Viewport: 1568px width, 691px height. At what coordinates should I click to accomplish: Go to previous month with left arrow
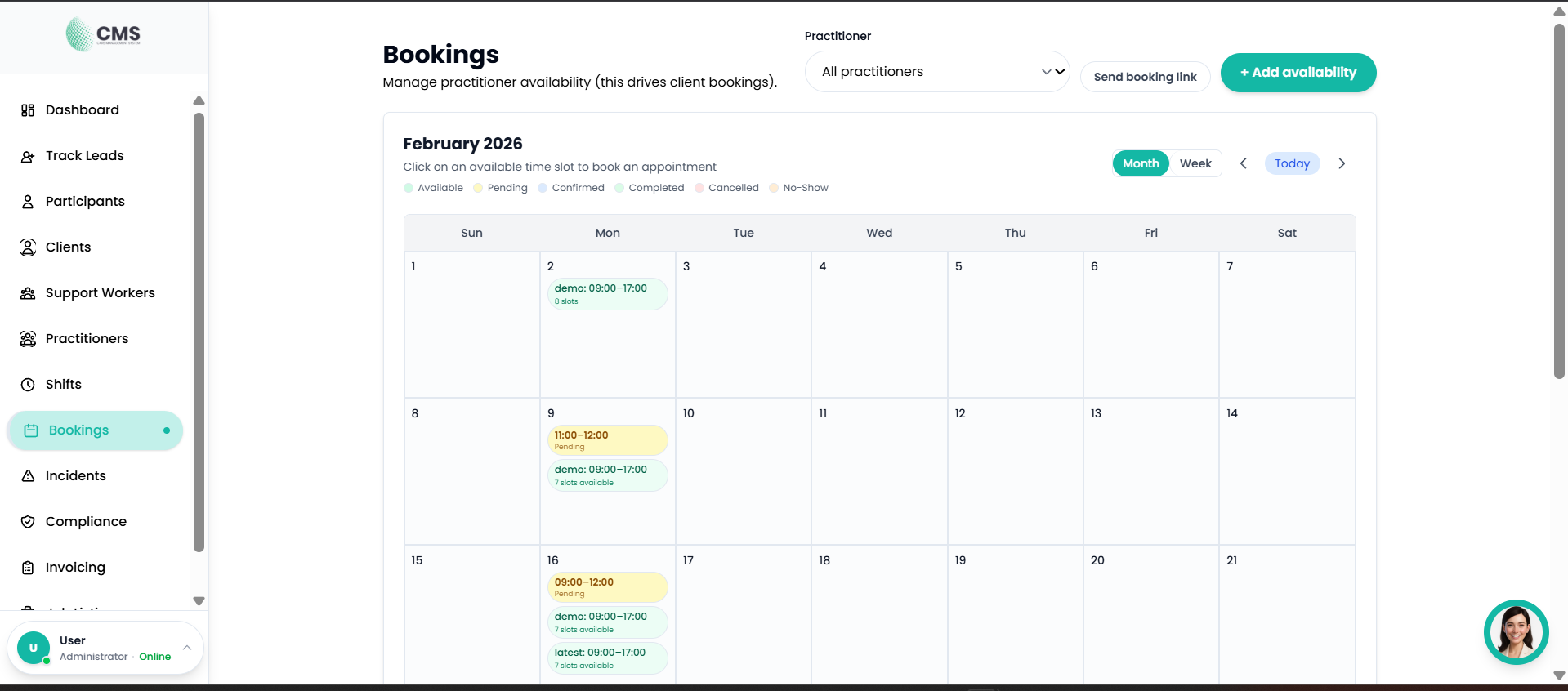[1244, 163]
